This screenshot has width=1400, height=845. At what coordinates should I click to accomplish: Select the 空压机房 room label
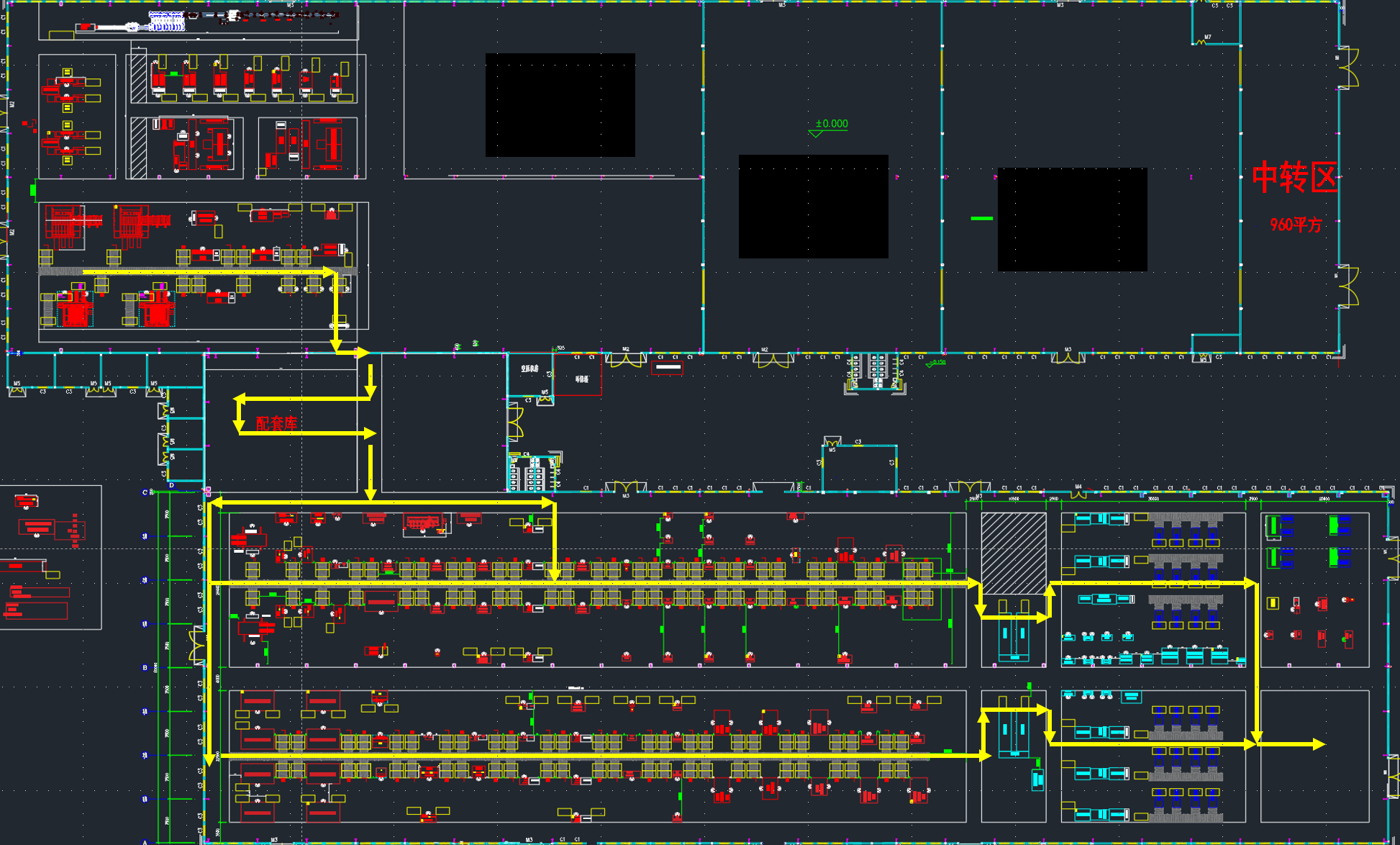[x=529, y=369]
